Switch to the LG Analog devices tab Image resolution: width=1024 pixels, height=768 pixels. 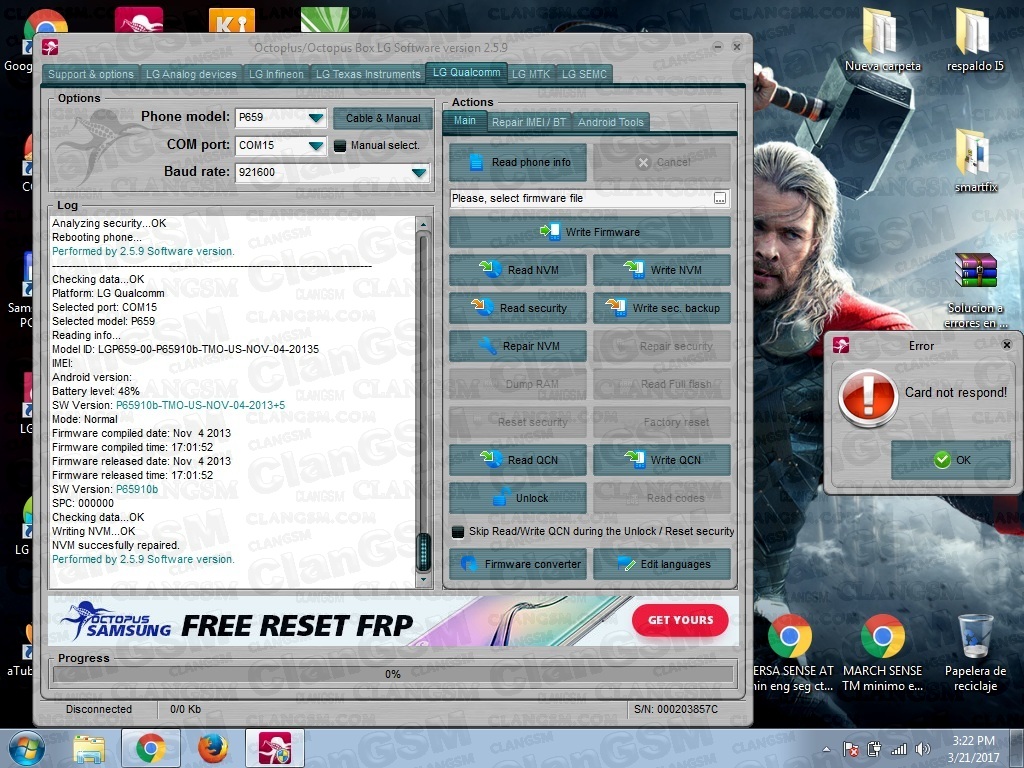click(x=191, y=74)
